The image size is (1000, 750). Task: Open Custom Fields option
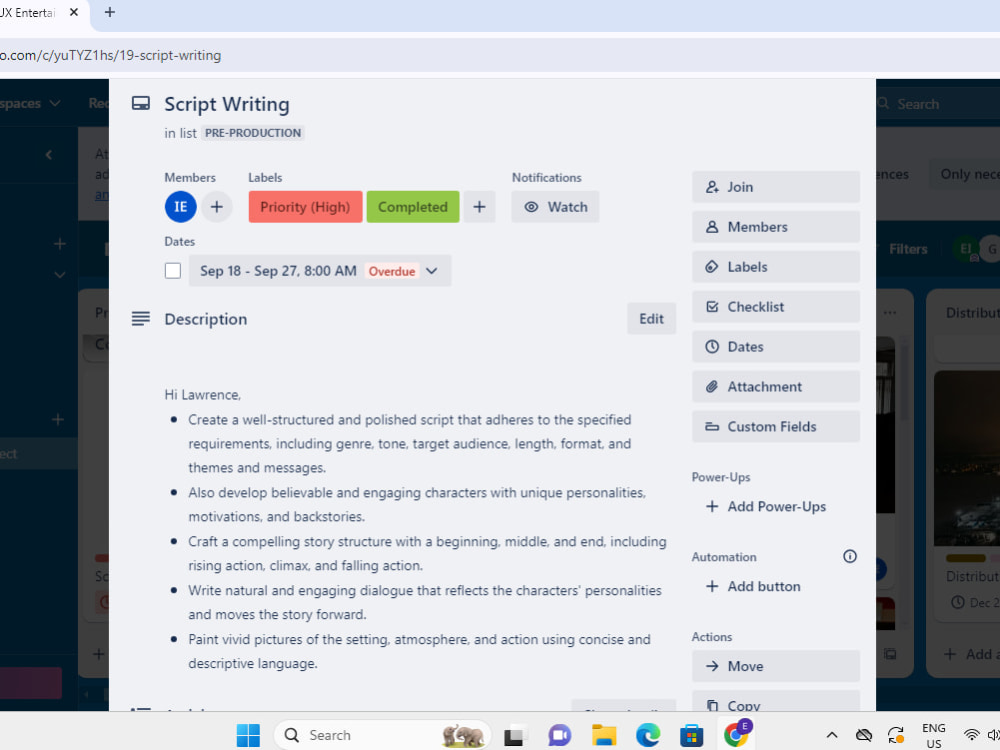pos(776,427)
